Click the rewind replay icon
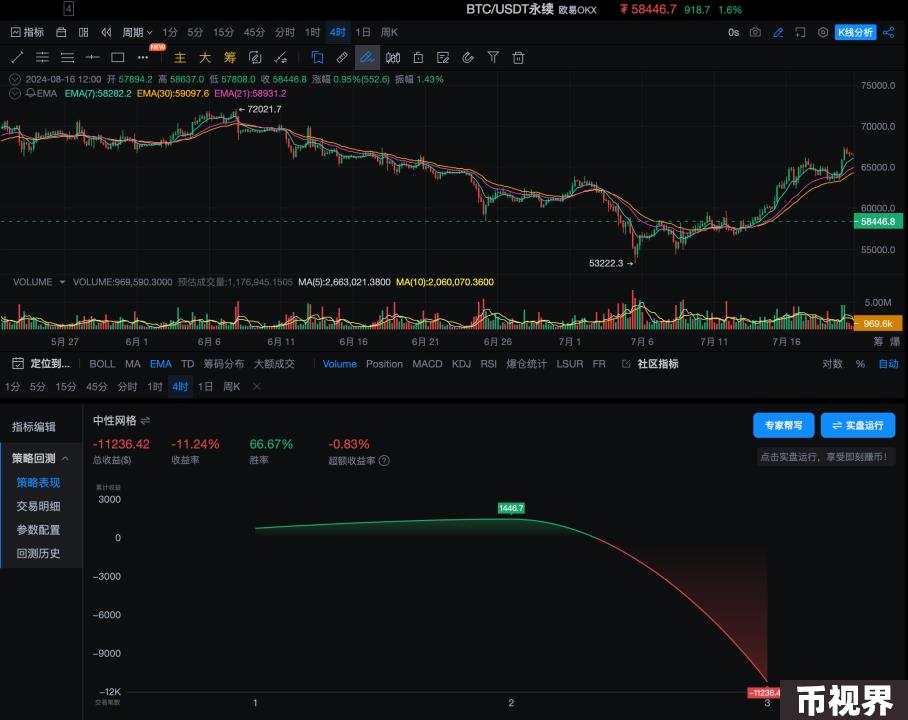Viewport: 908px width, 720px height. point(106,32)
